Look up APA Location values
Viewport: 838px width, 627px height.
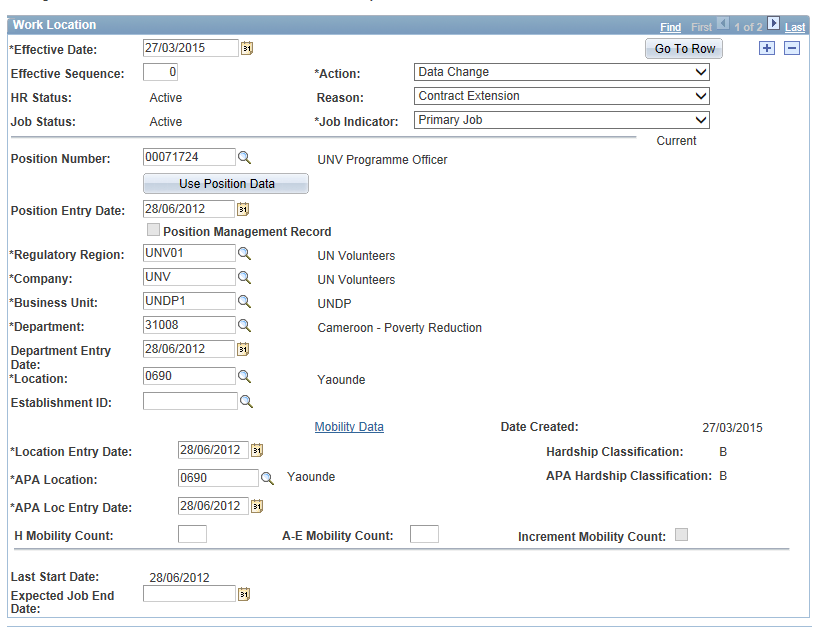coord(267,478)
